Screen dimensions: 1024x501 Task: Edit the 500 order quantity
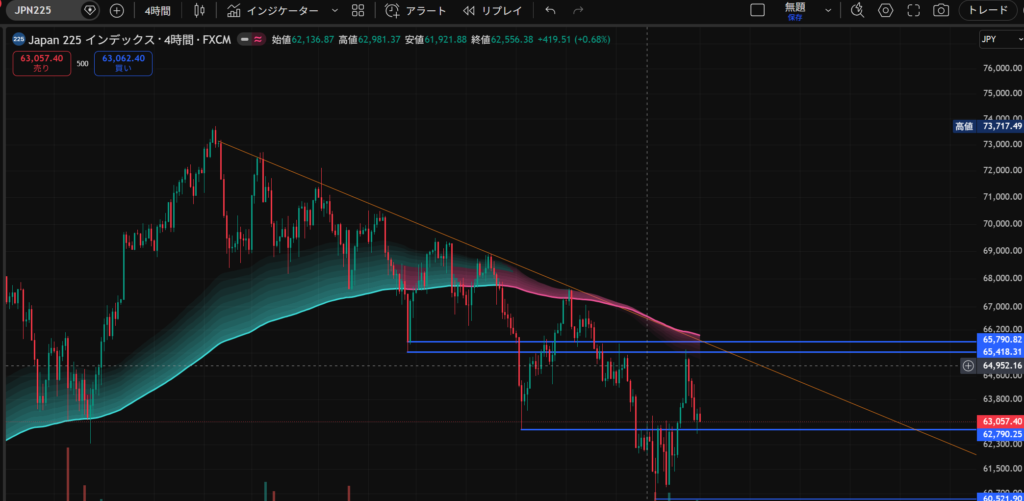[x=82, y=64]
